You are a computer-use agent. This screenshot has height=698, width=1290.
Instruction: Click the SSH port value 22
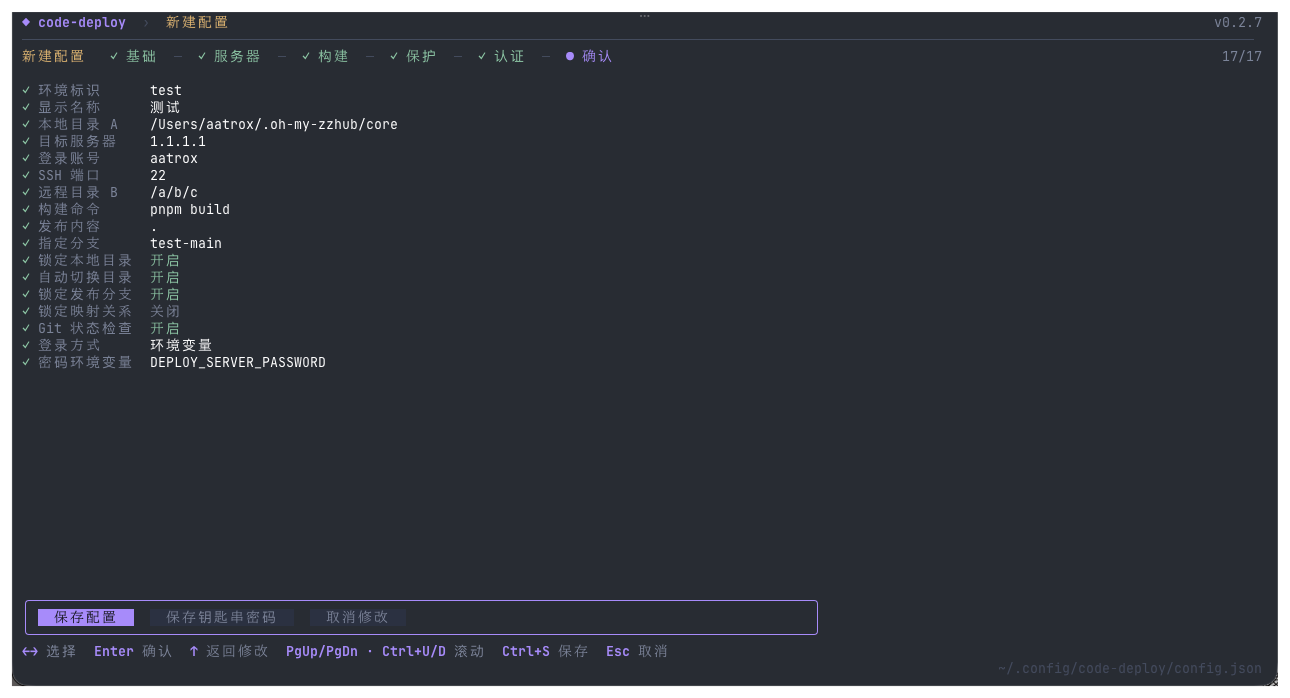point(158,175)
